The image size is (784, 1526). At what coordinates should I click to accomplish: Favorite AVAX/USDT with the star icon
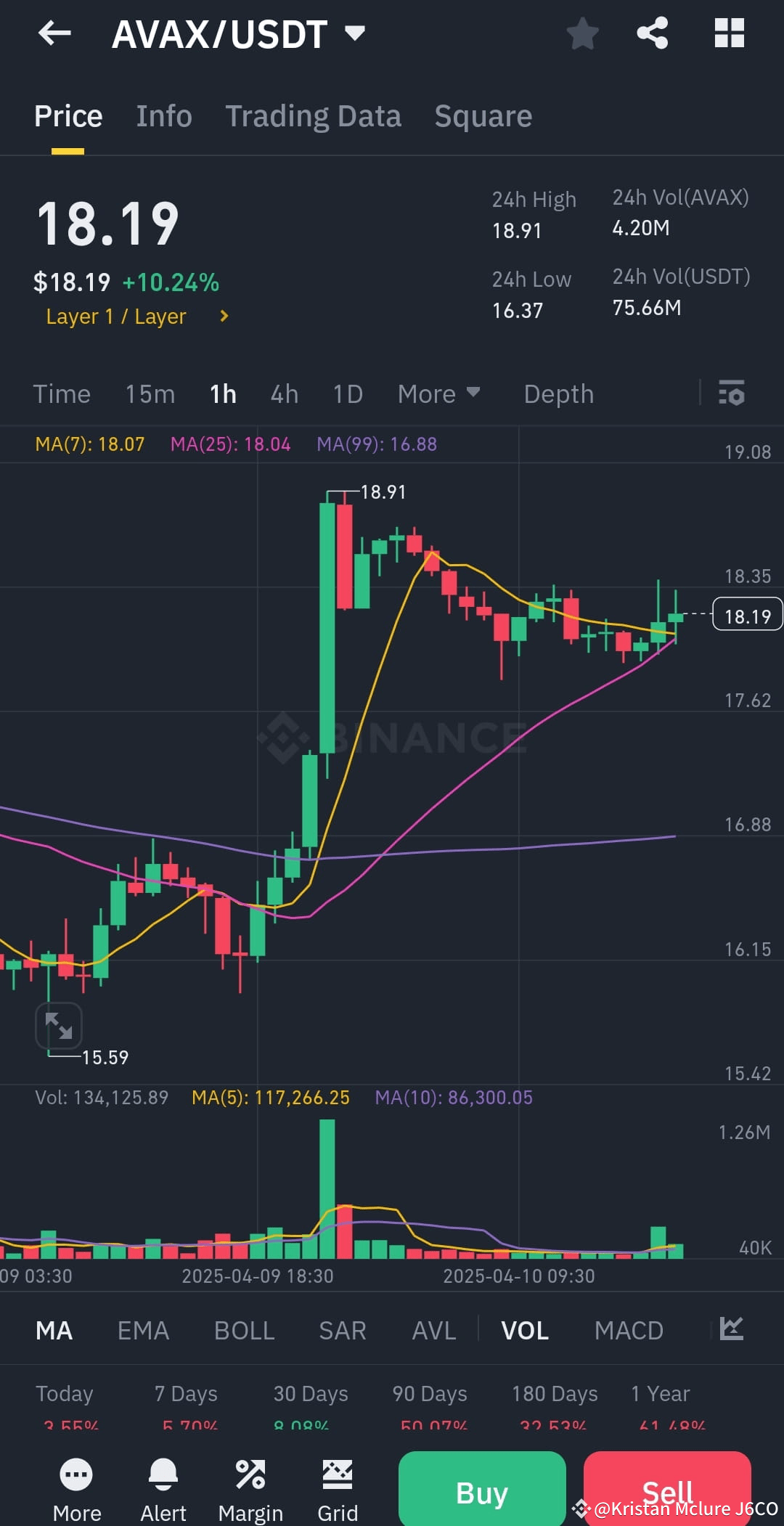coord(583,33)
